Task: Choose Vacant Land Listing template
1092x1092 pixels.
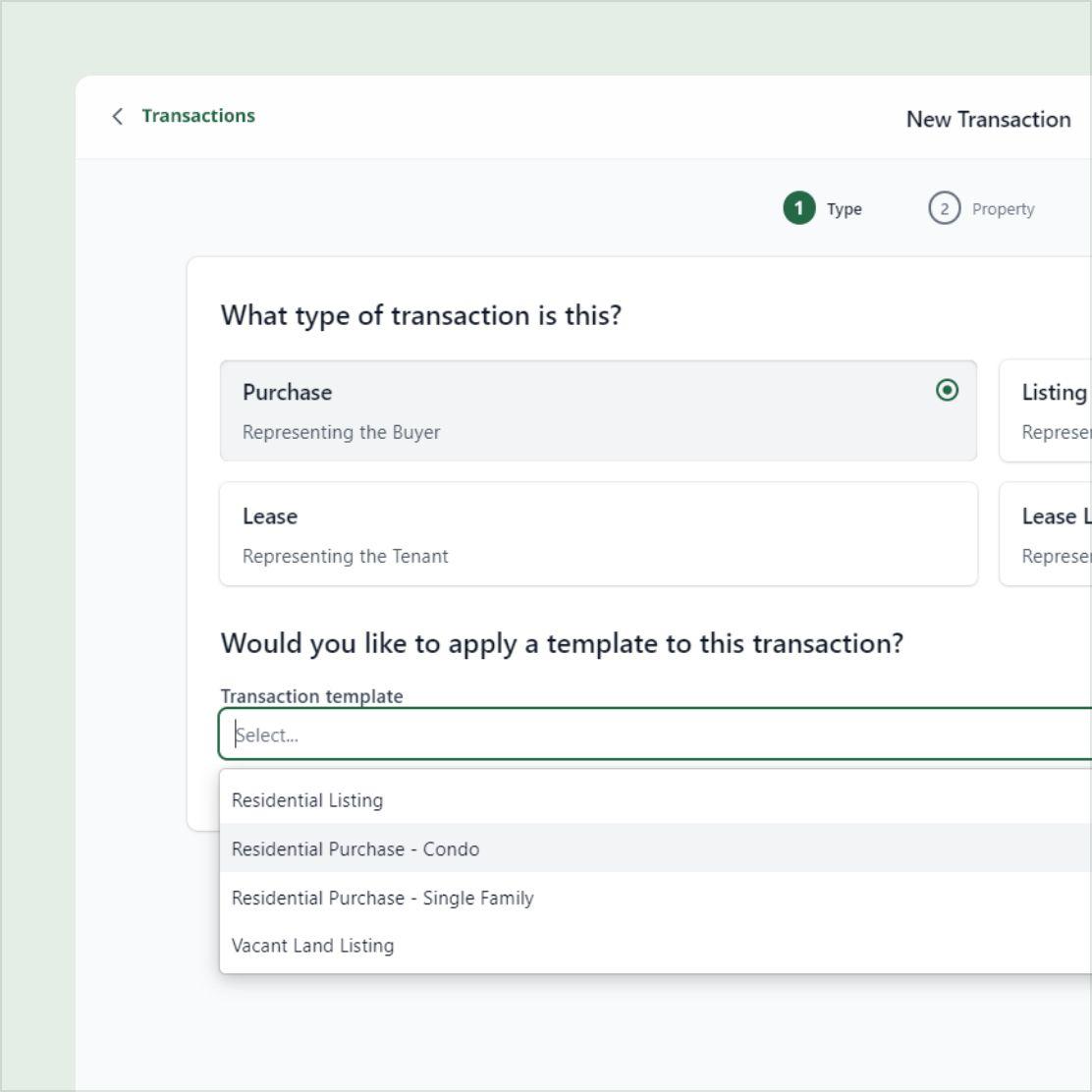Action: 655,946
